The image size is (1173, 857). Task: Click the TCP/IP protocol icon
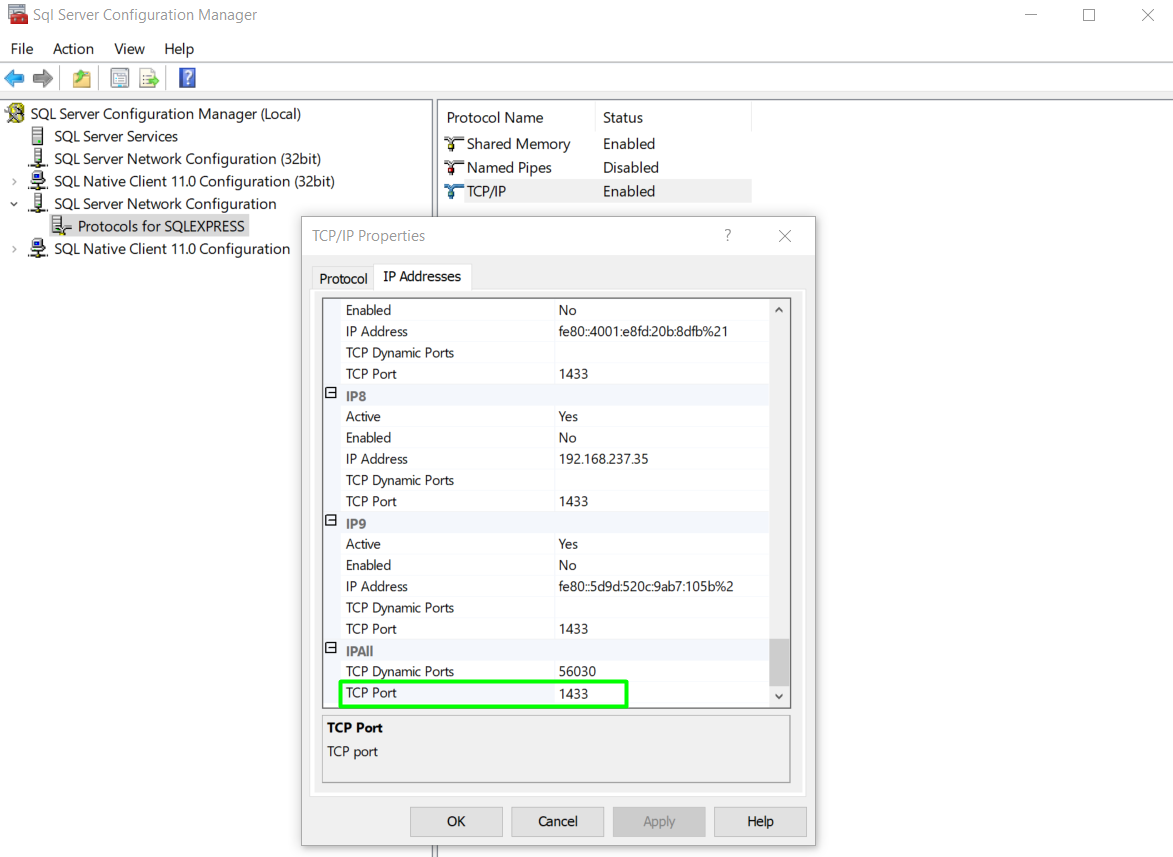[453, 191]
